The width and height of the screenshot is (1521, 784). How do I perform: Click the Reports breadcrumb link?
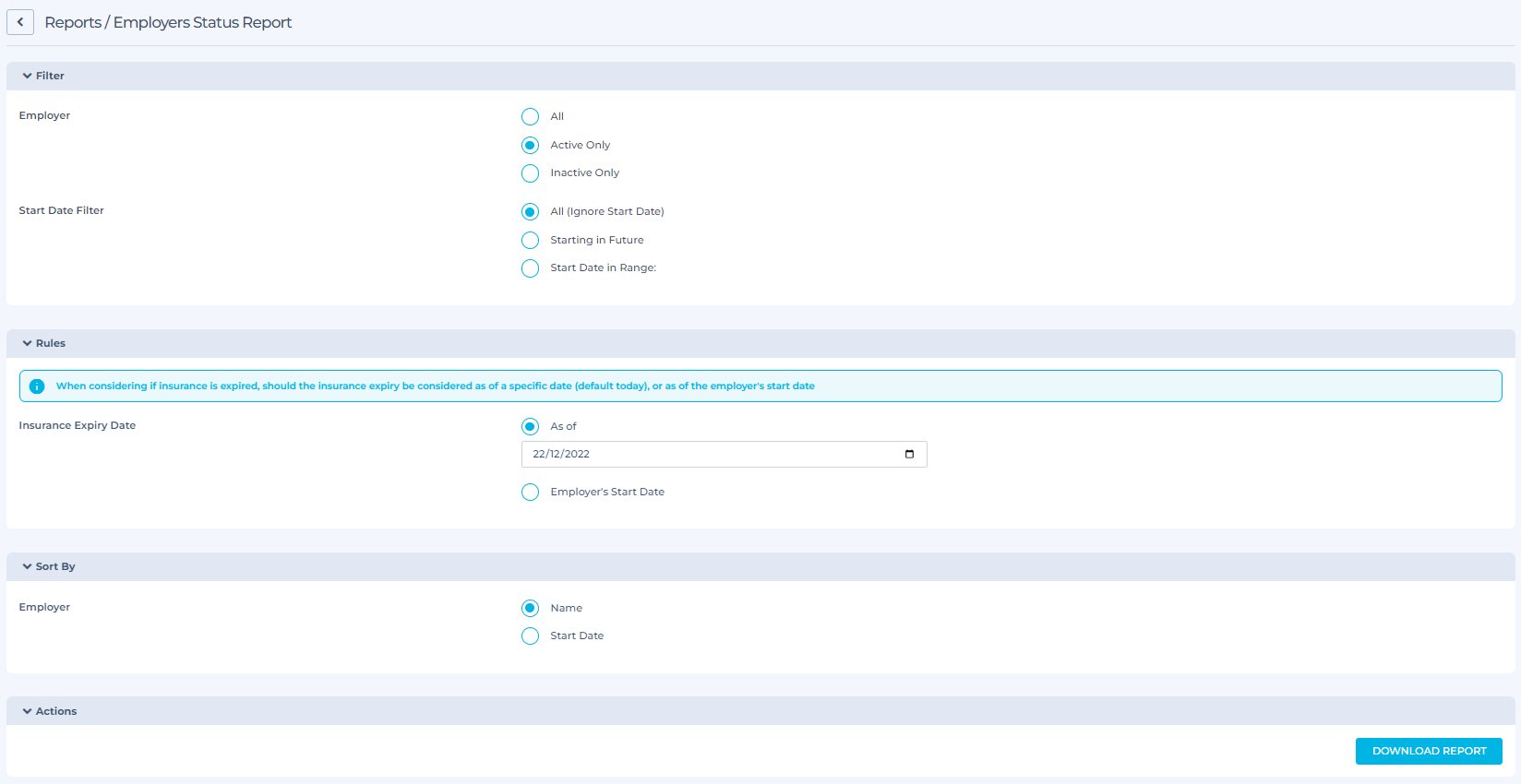(73, 22)
